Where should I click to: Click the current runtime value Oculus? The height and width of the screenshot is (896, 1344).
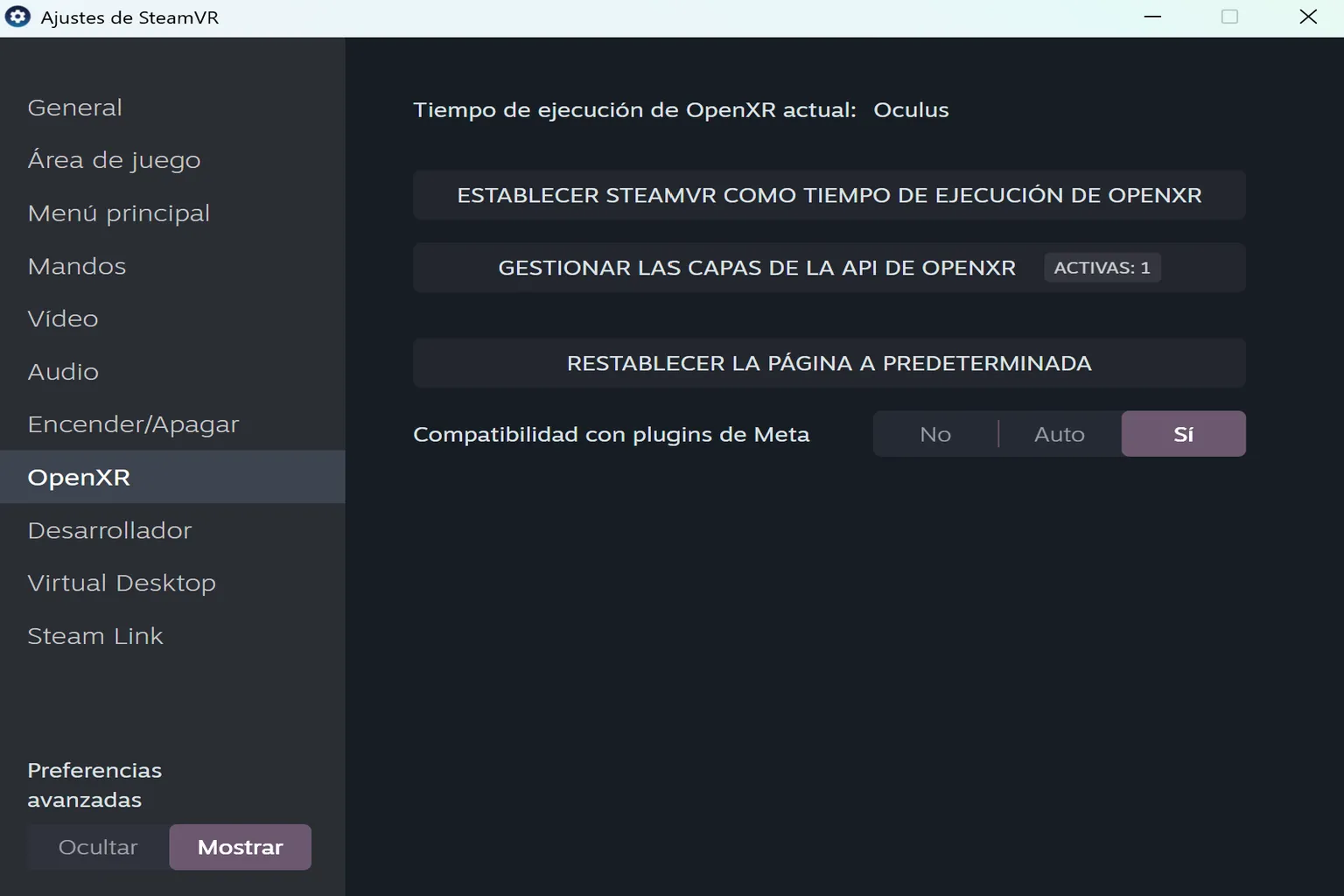911,110
